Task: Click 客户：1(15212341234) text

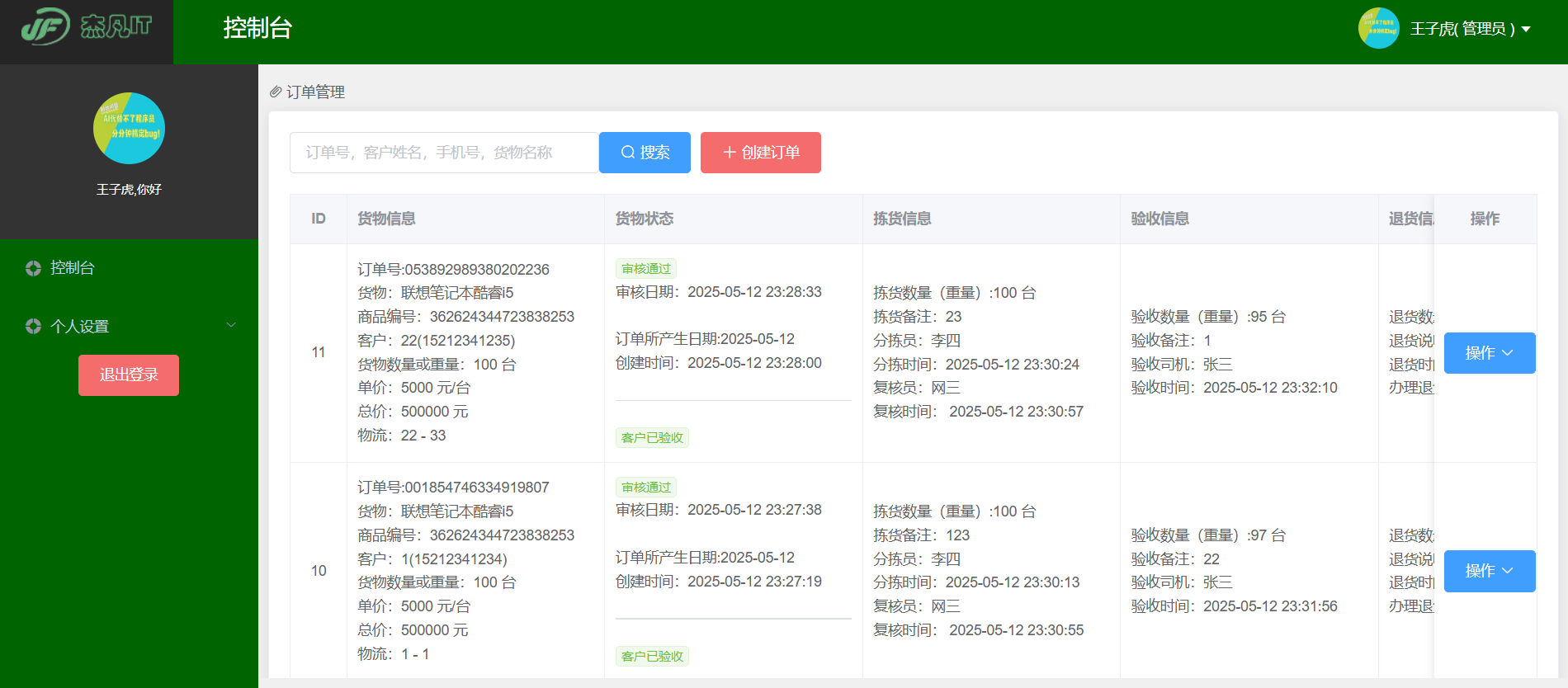Action: click(432, 559)
